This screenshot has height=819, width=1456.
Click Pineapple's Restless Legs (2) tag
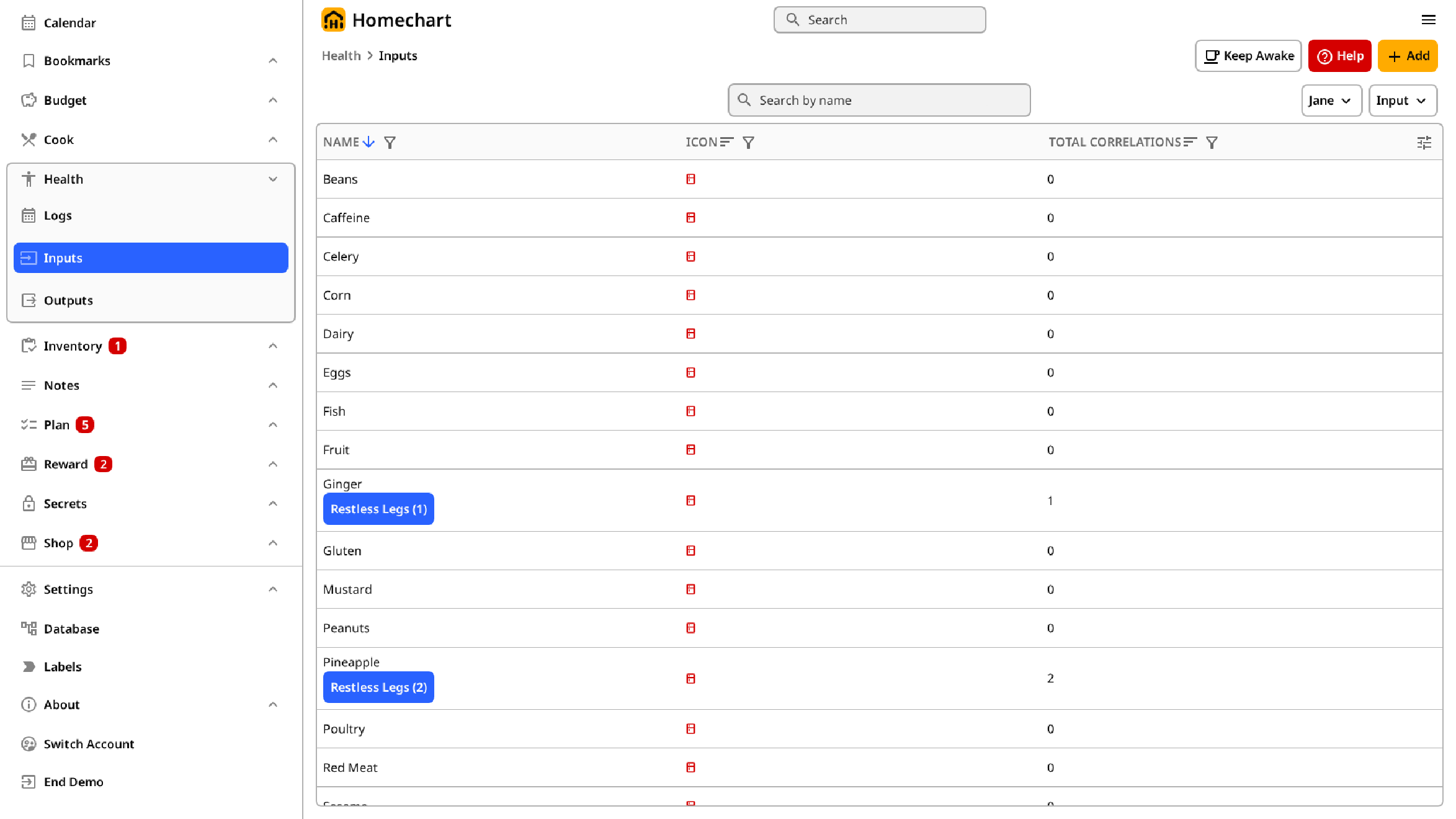click(378, 687)
